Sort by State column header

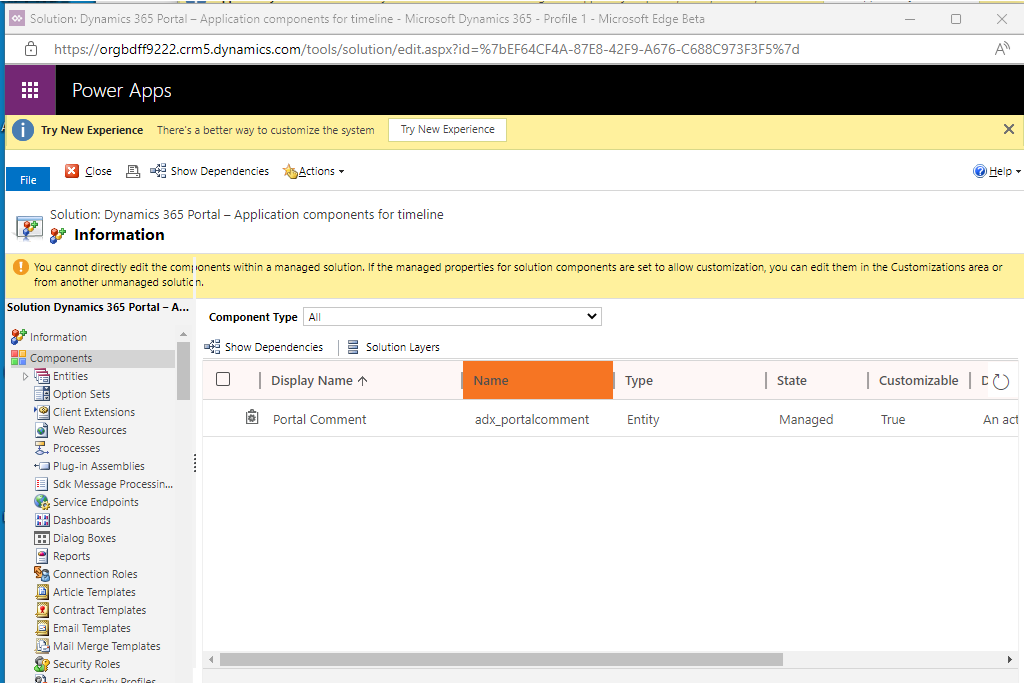pos(792,380)
